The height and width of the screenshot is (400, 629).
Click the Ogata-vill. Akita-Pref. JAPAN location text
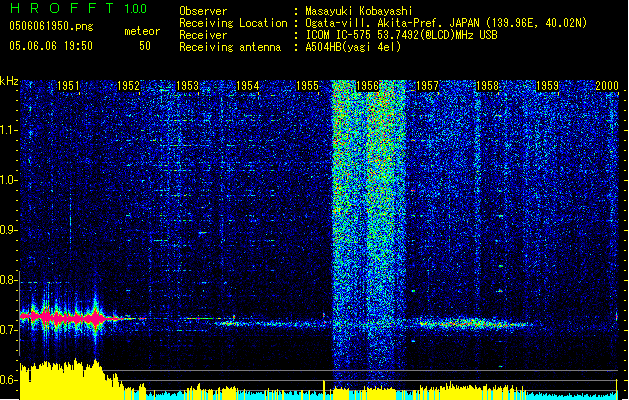pyautogui.click(x=446, y=23)
